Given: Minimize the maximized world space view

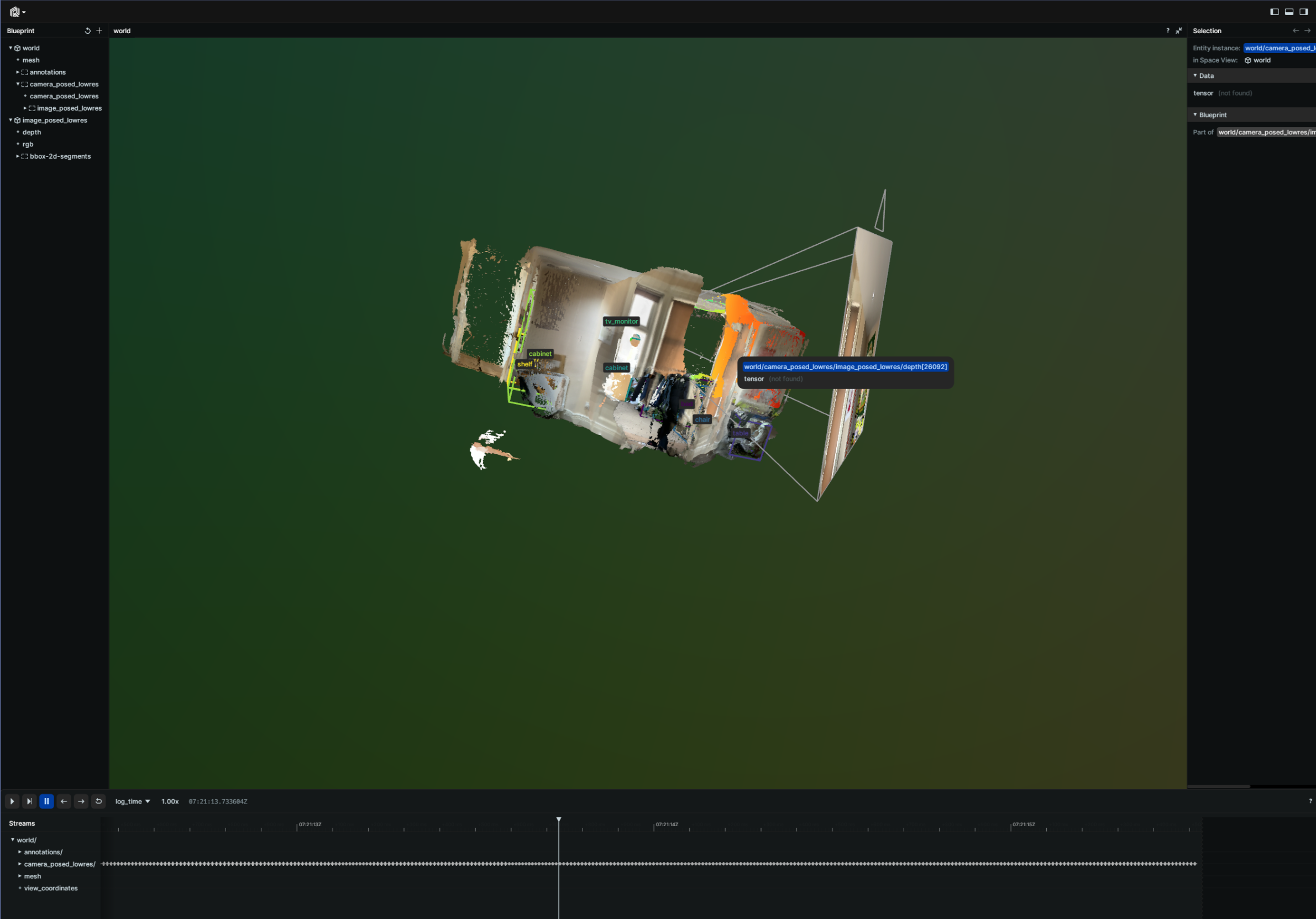Looking at the screenshot, I should (1178, 31).
